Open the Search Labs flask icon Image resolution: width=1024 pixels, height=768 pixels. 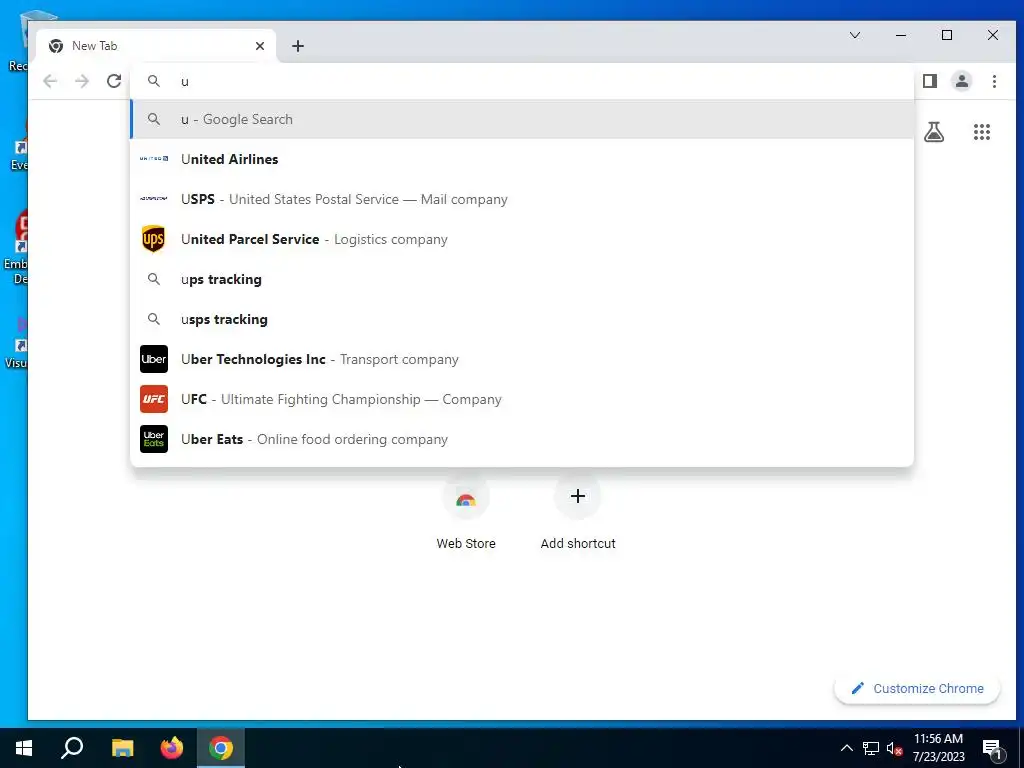934,132
